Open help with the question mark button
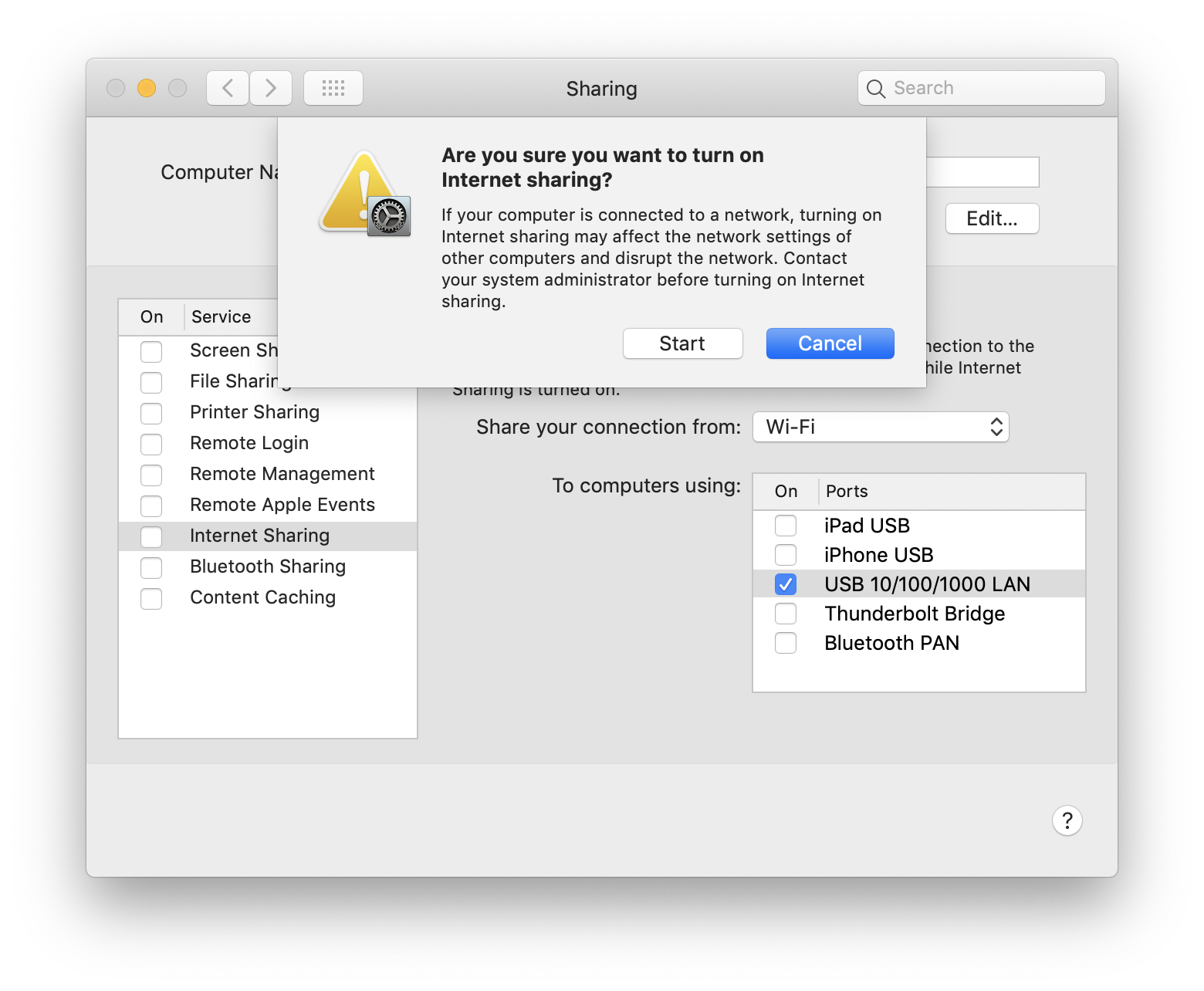This screenshot has height=991, width=1204. 1067,820
